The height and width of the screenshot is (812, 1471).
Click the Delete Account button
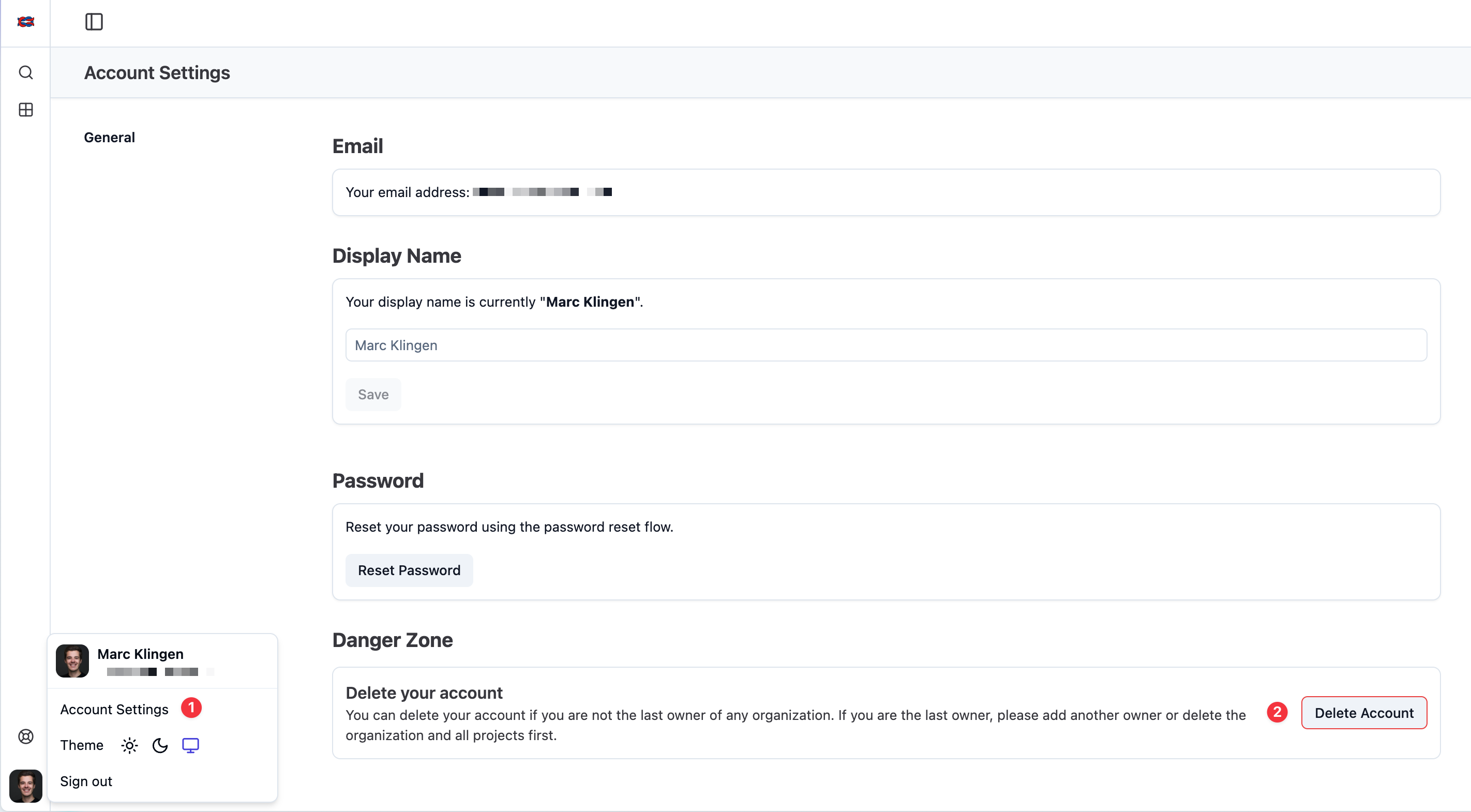[1363, 713]
